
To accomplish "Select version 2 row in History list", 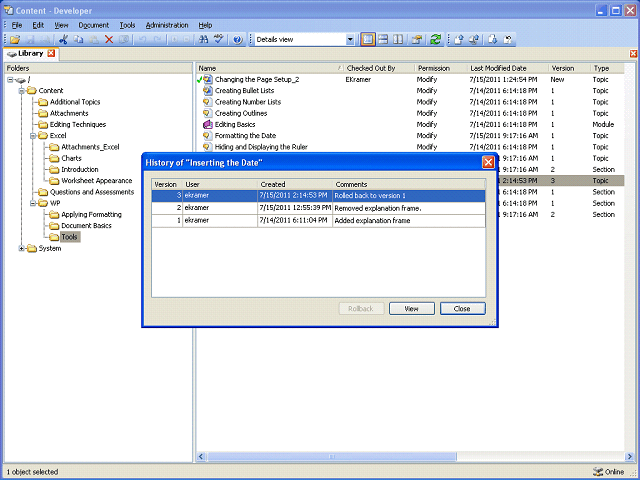I will [318, 208].
